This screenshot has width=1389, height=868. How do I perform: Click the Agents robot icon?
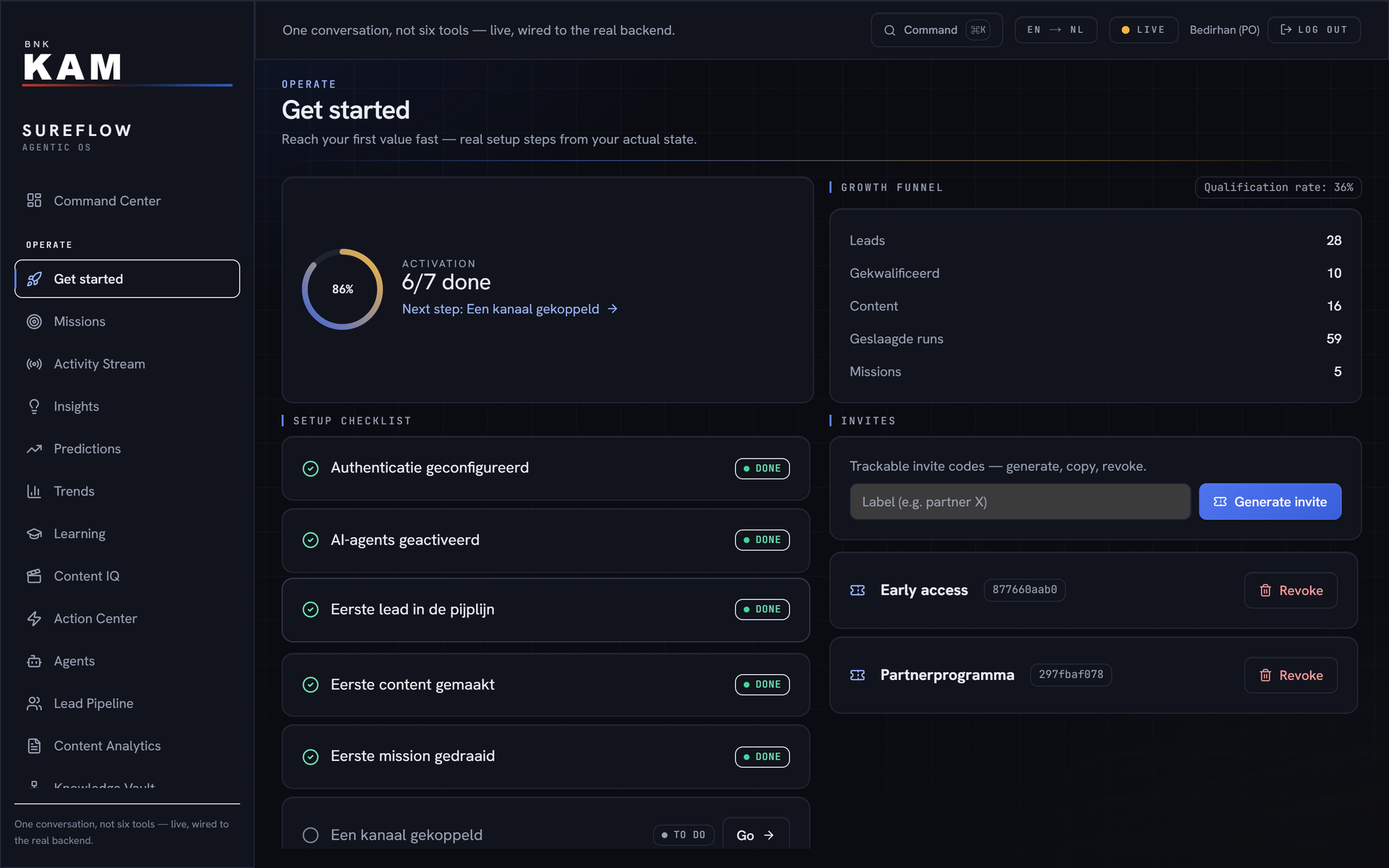click(x=34, y=661)
